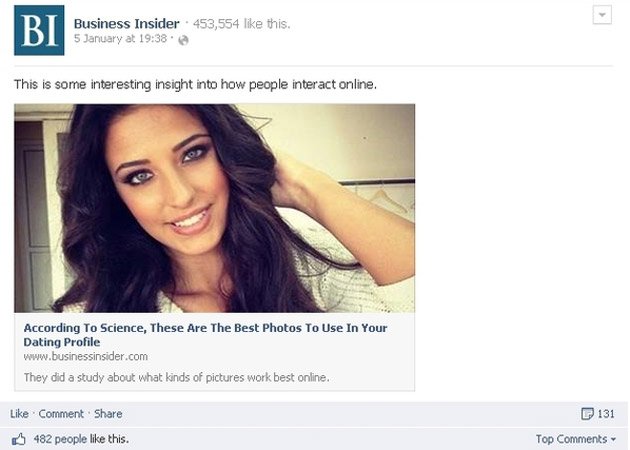
Task: Click the thumbs-up likes icon
Action: point(18,439)
